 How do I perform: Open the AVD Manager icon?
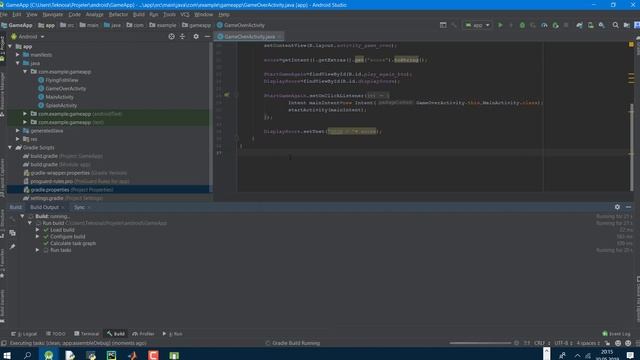coord(590,25)
